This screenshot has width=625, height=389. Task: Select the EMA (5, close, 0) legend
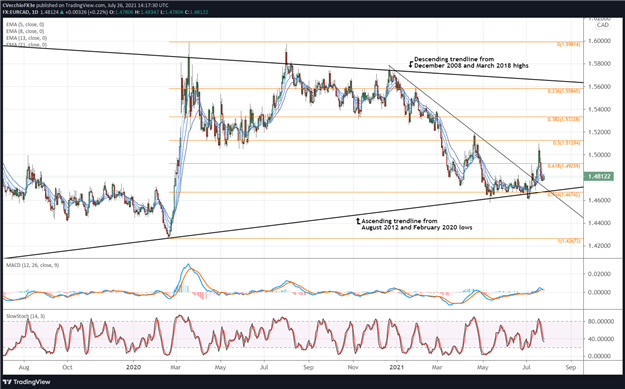(25, 25)
